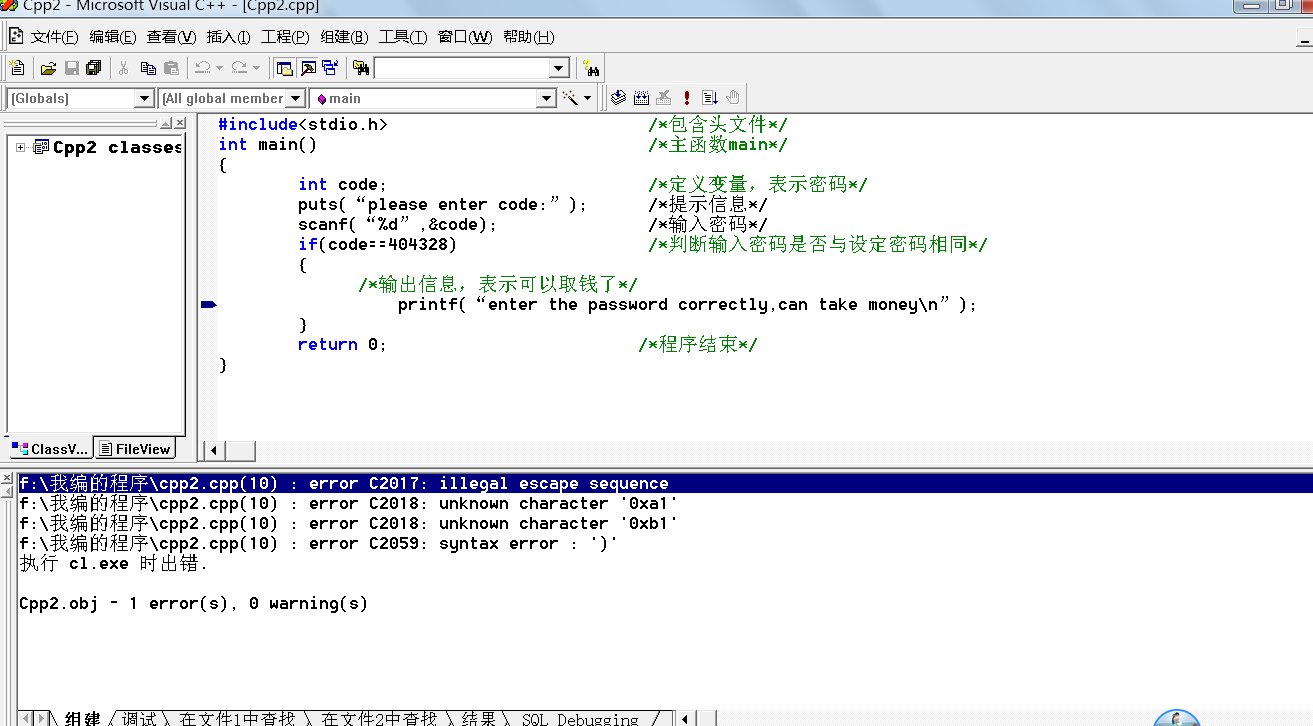
Task: Click the Stop Build icon
Action: [663, 98]
